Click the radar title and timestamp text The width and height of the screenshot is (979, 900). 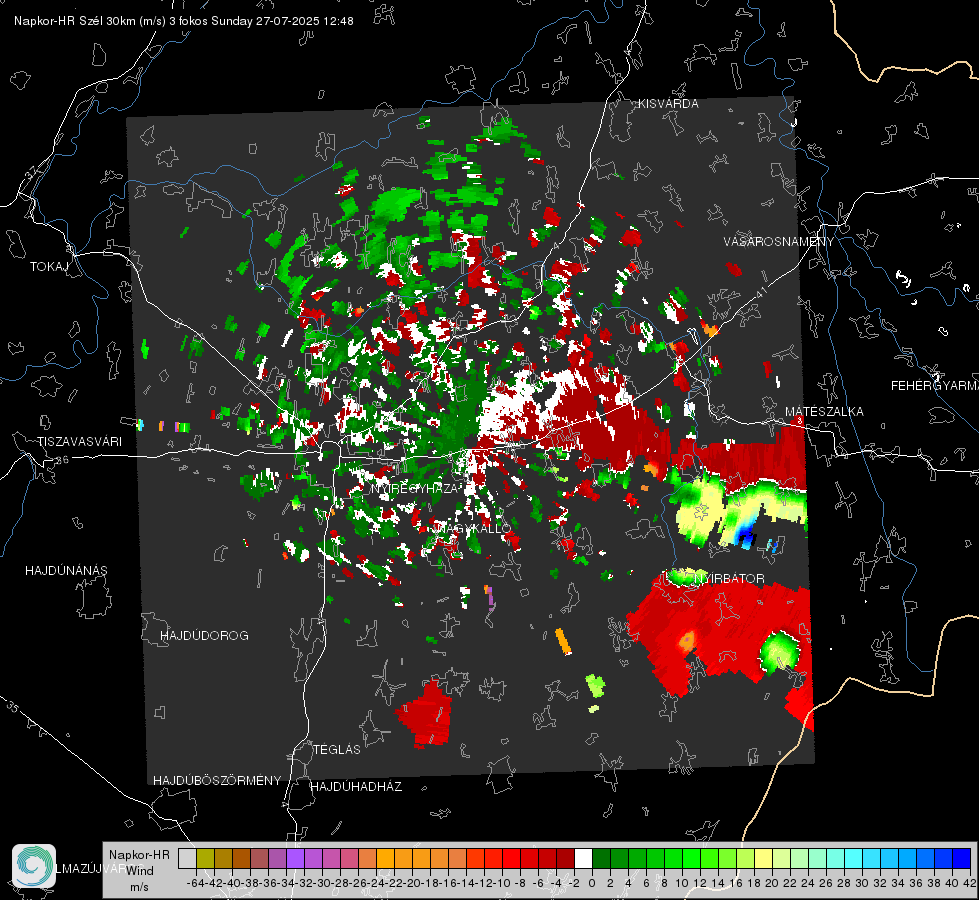point(184,21)
